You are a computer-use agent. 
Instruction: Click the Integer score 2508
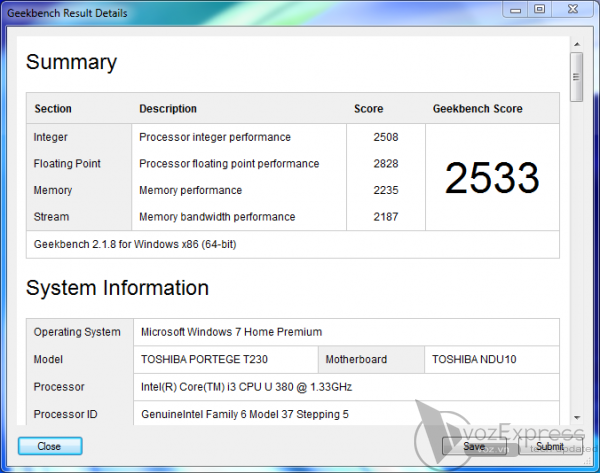[x=386, y=137]
